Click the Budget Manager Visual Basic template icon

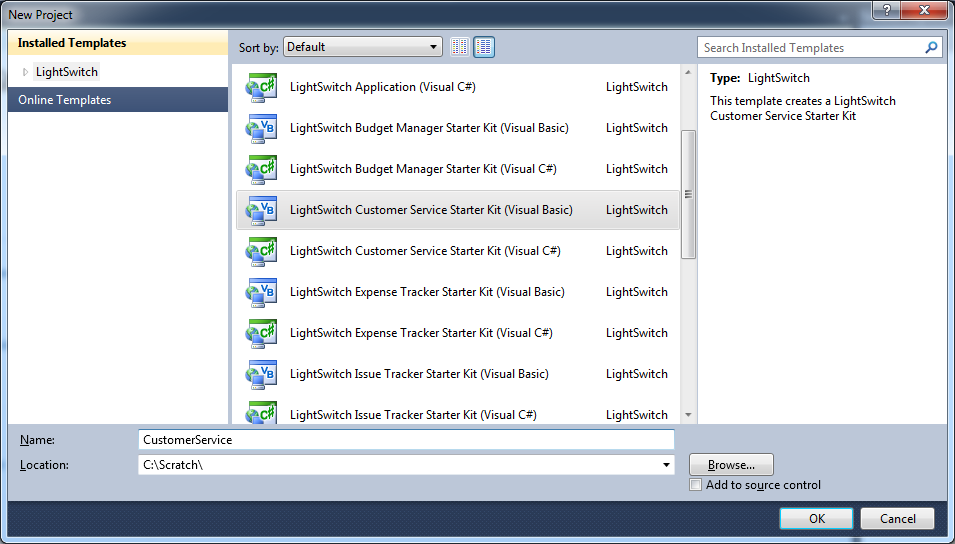[261, 128]
